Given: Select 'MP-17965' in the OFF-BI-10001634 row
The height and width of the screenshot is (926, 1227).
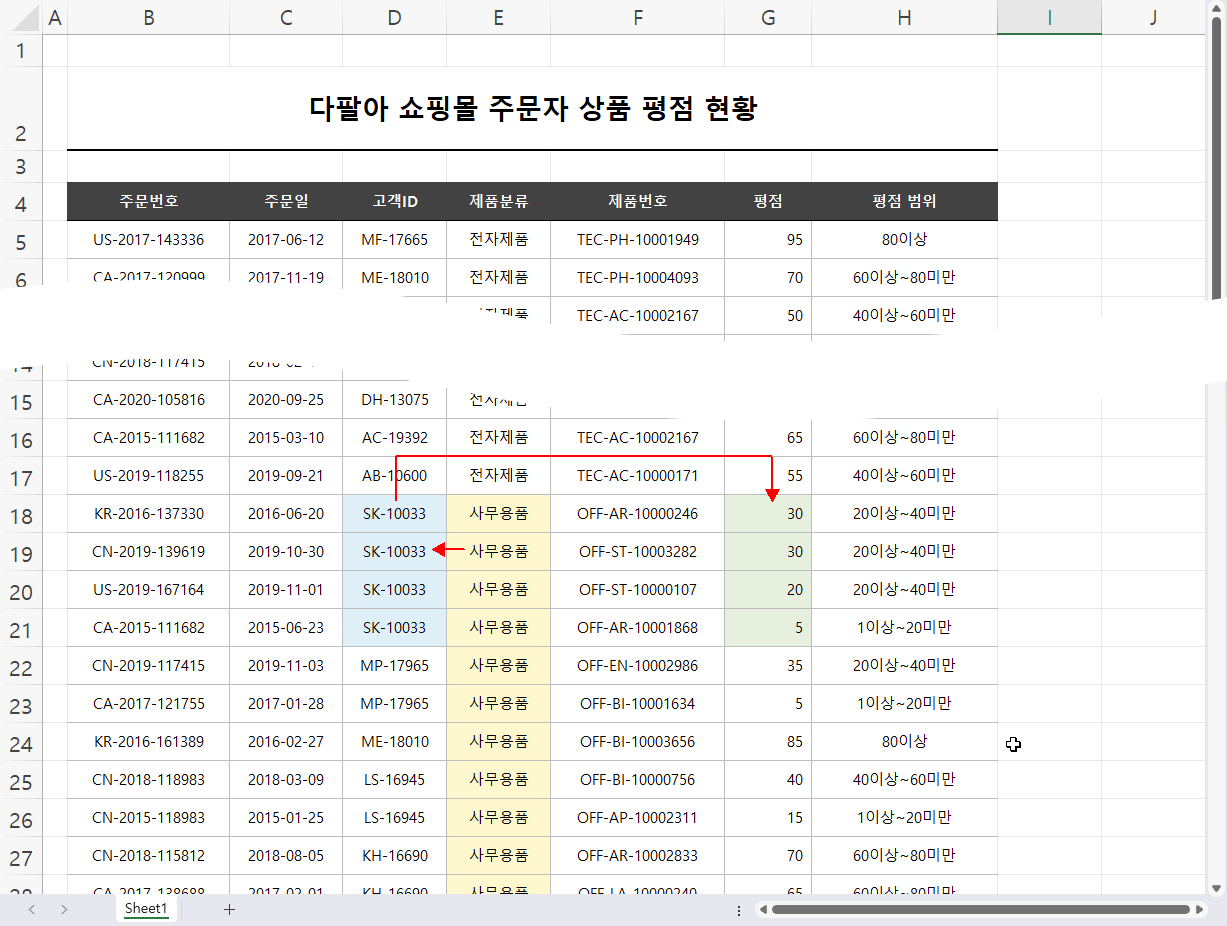Looking at the screenshot, I should click(x=394, y=704).
